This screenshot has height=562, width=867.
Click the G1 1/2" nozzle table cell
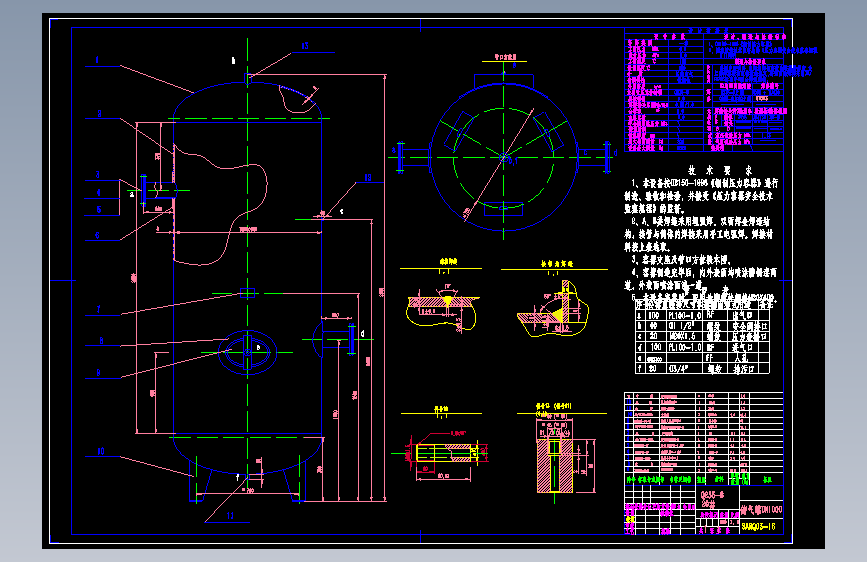[x=684, y=326]
